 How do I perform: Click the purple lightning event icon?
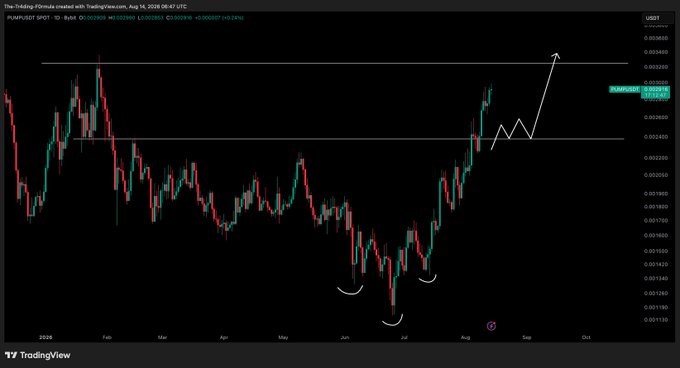click(491, 326)
